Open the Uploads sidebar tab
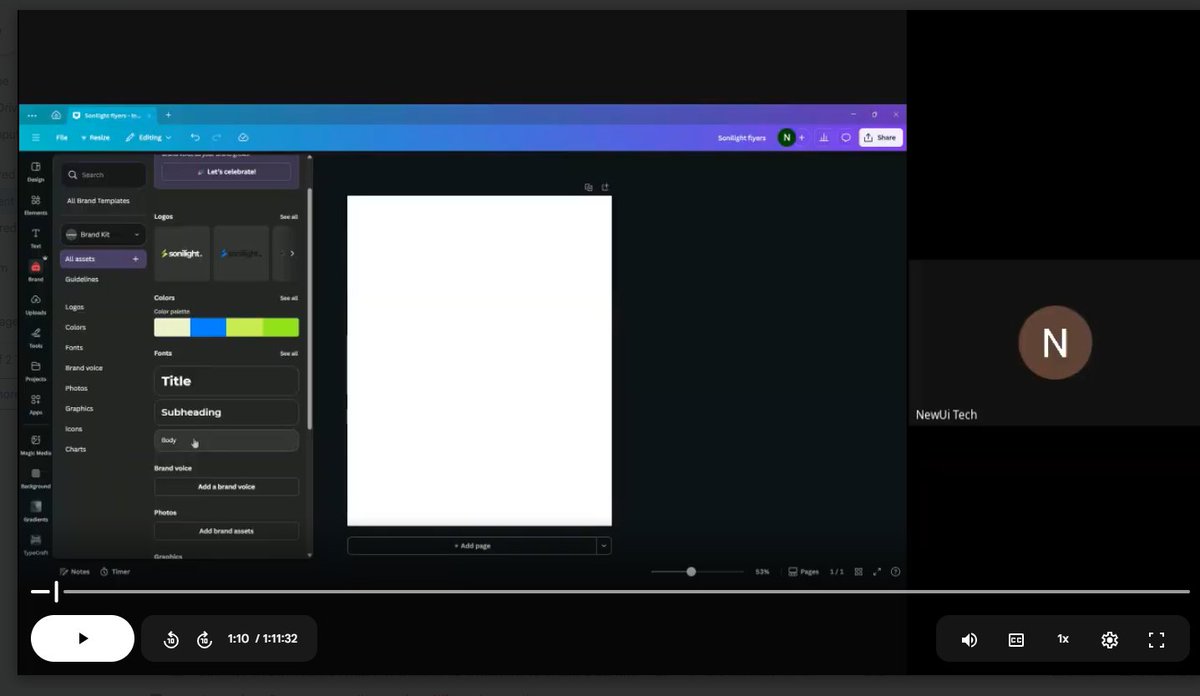The image size is (1200, 696). click(x=36, y=304)
